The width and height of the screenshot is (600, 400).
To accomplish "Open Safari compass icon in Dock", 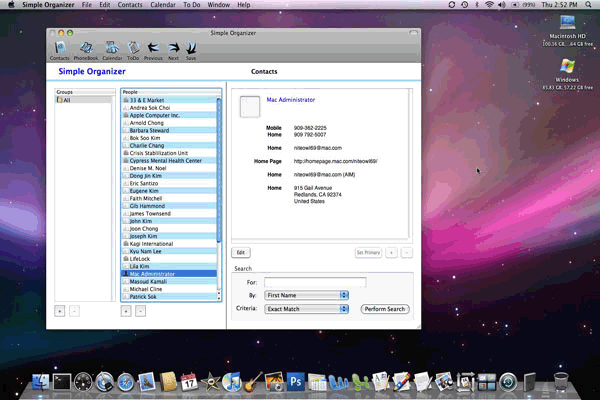I will tap(126, 382).
